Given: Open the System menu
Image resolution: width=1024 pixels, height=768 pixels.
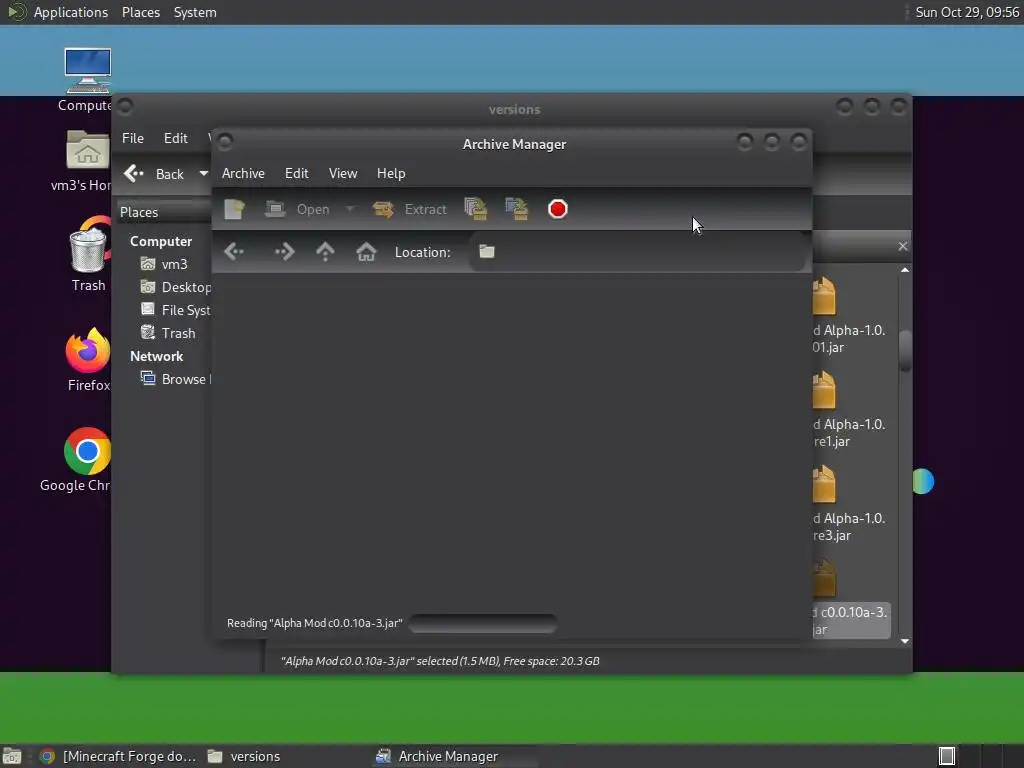Looking at the screenshot, I should [195, 12].
